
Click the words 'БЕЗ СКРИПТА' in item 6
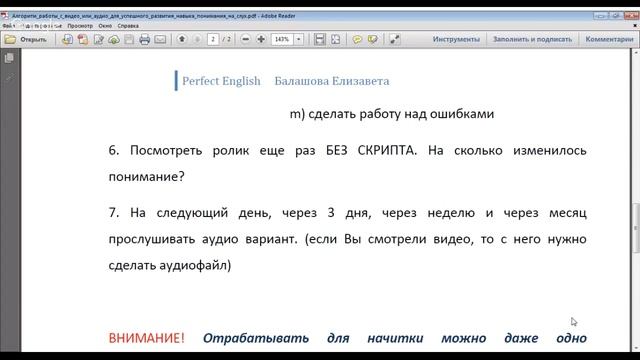tap(371, 150)
